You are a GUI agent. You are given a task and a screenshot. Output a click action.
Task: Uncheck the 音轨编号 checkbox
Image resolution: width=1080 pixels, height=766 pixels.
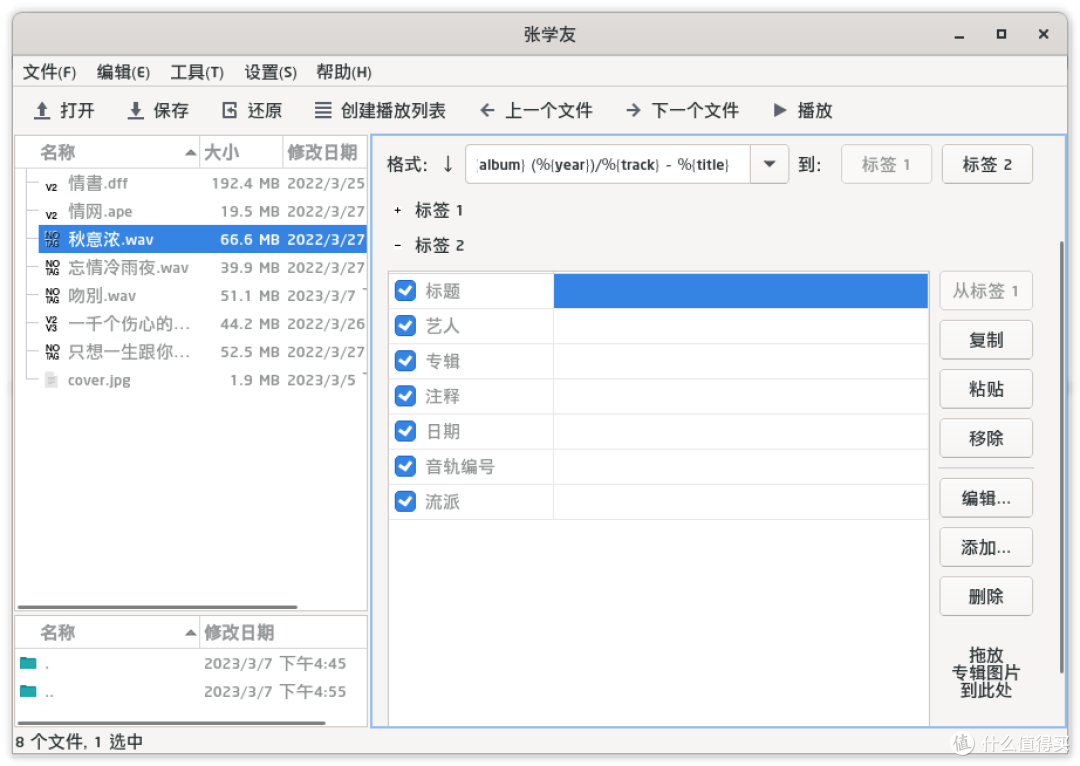pyautogui.click(x=405, y=466)
